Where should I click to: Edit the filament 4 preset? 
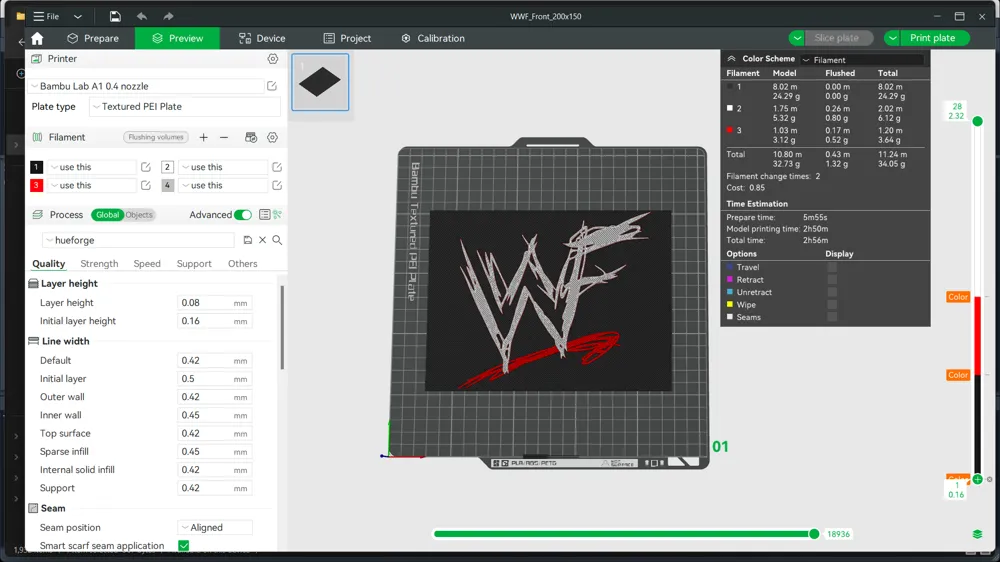[x=277, y=186]
